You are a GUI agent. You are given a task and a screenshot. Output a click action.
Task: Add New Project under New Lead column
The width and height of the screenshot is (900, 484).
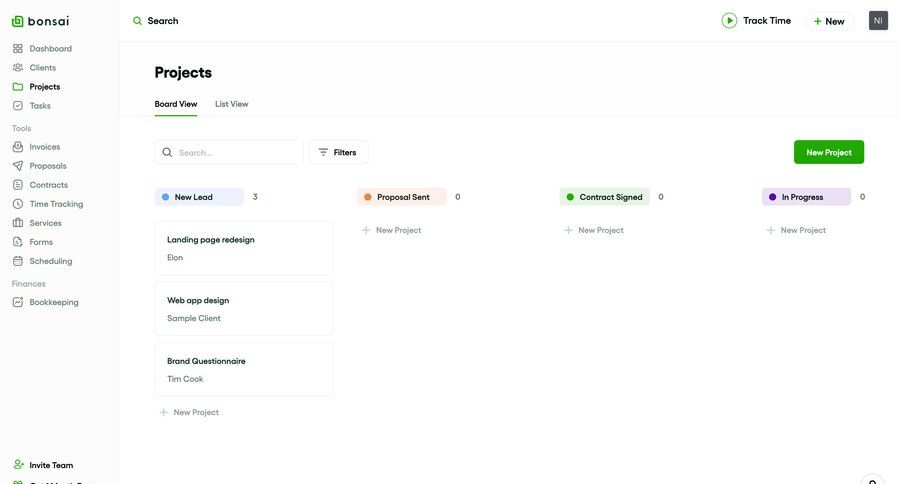pos(189,412)
